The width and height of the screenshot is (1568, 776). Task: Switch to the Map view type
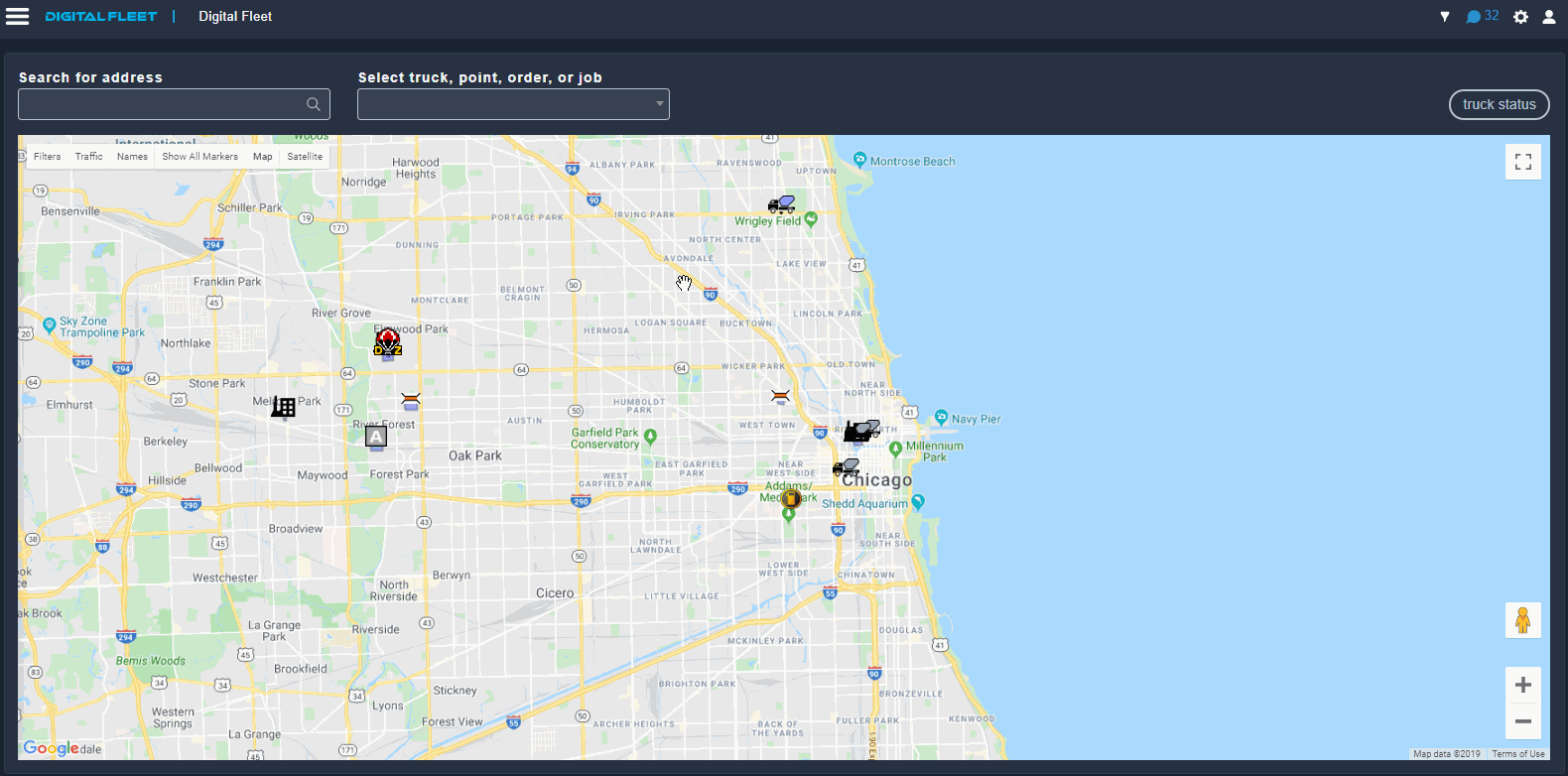tap(262, 157)
